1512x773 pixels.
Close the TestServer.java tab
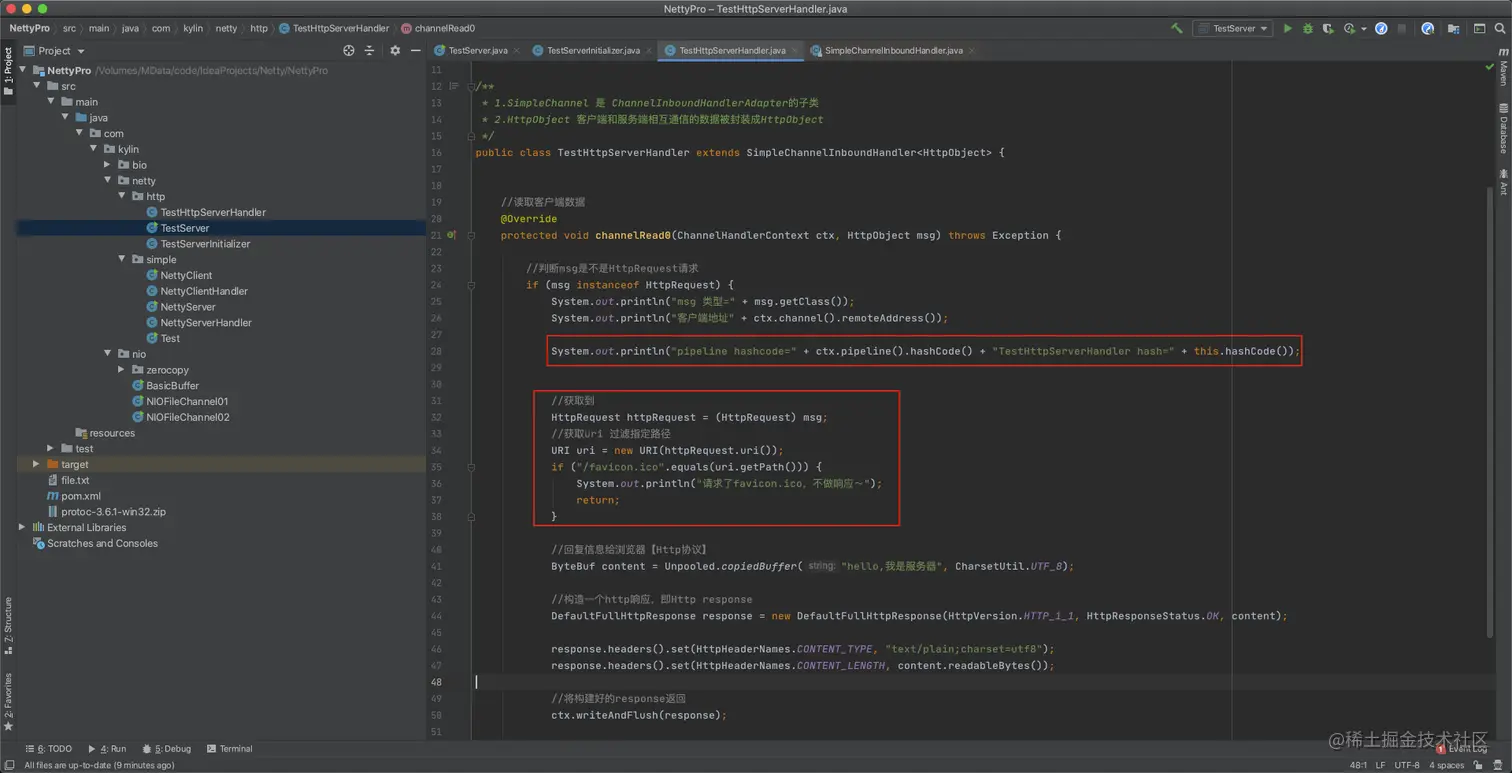click(517, 50)
